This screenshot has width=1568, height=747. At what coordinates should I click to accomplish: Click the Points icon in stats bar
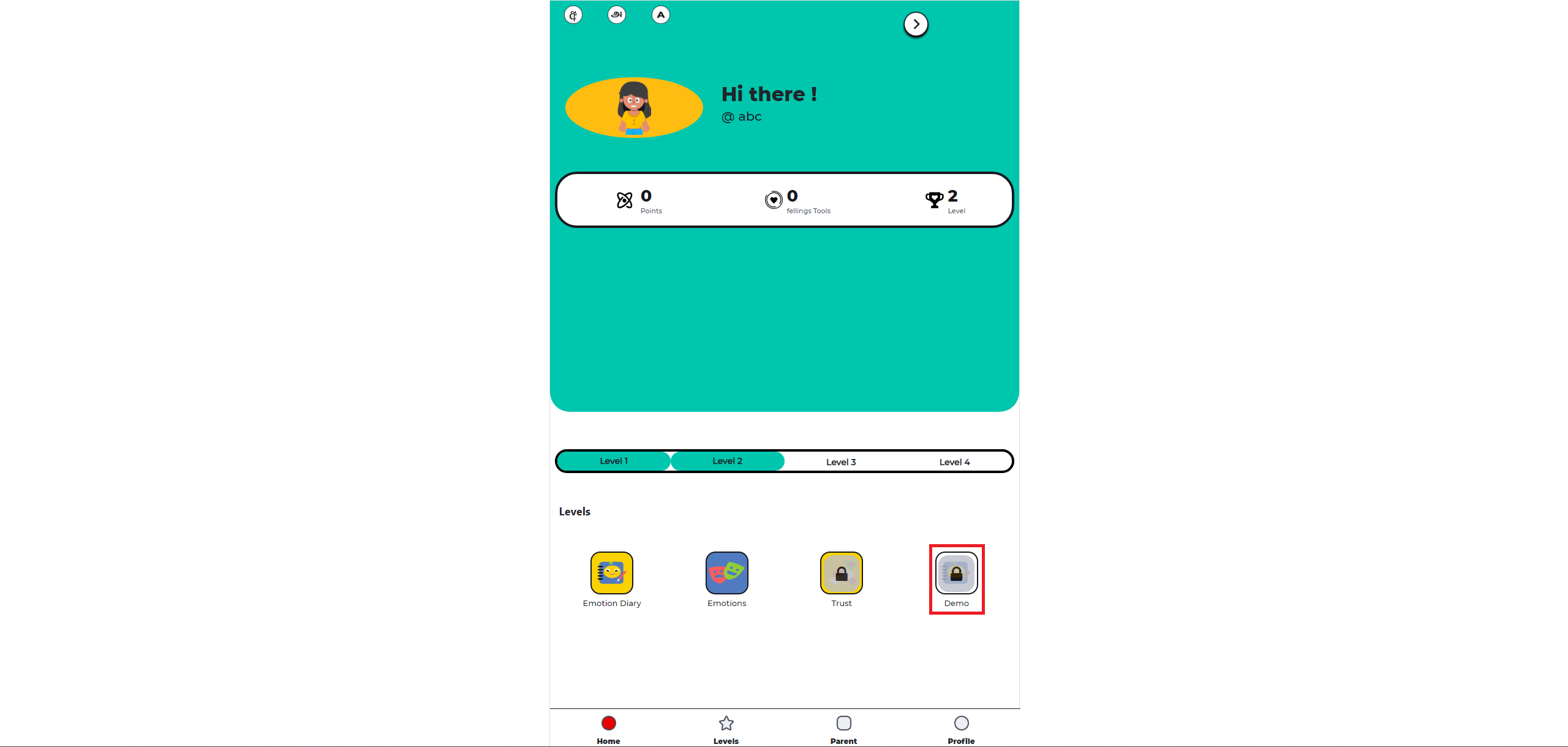[623, 199]
